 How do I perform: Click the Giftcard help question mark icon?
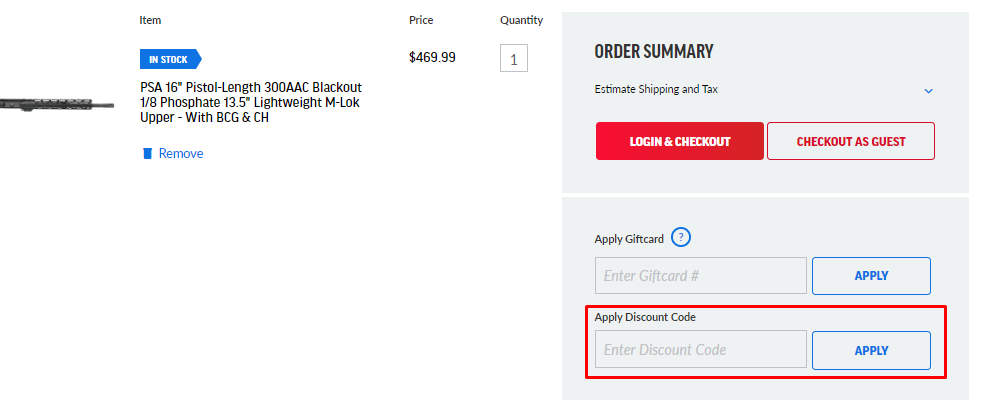click(x=681, y=237)
